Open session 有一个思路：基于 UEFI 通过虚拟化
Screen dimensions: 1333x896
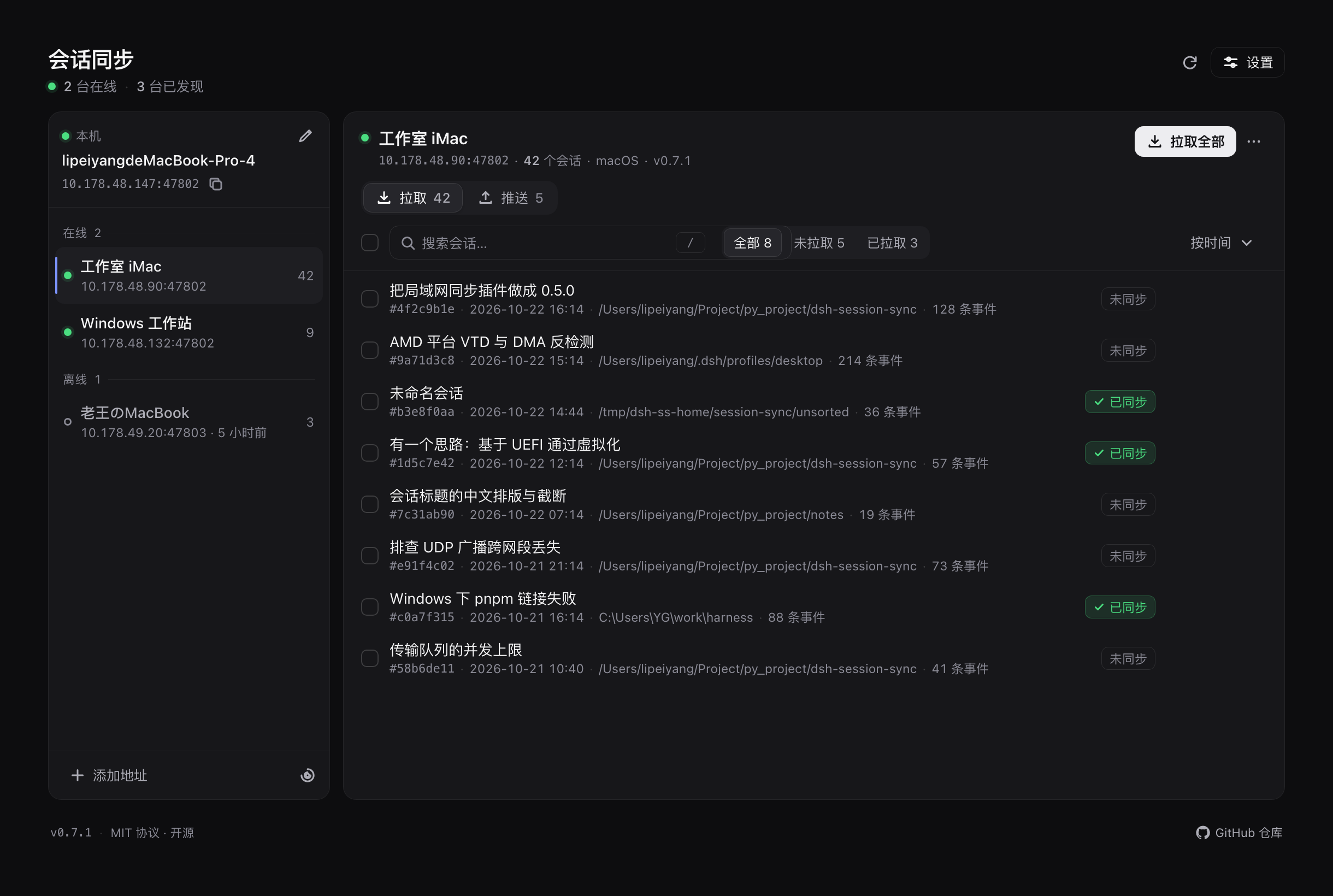504,445
